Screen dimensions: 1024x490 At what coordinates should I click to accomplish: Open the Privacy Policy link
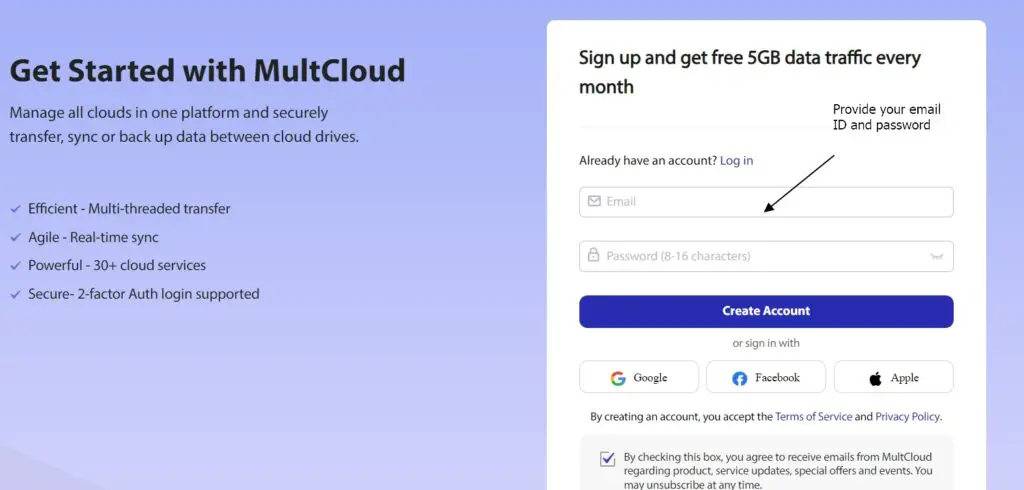(x=907, y=416)
